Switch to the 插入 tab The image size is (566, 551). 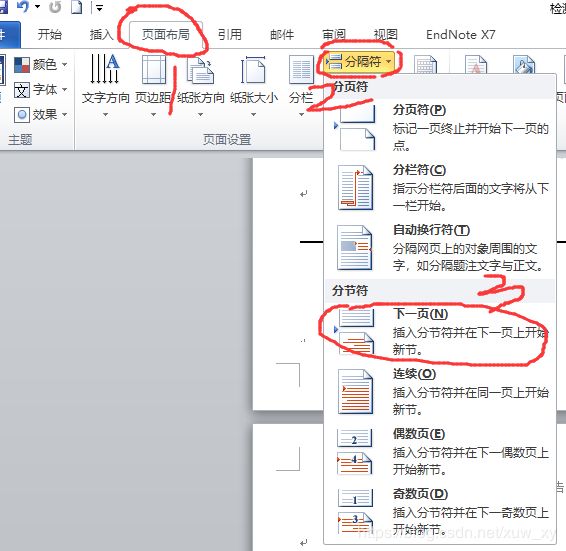point(101,35)
